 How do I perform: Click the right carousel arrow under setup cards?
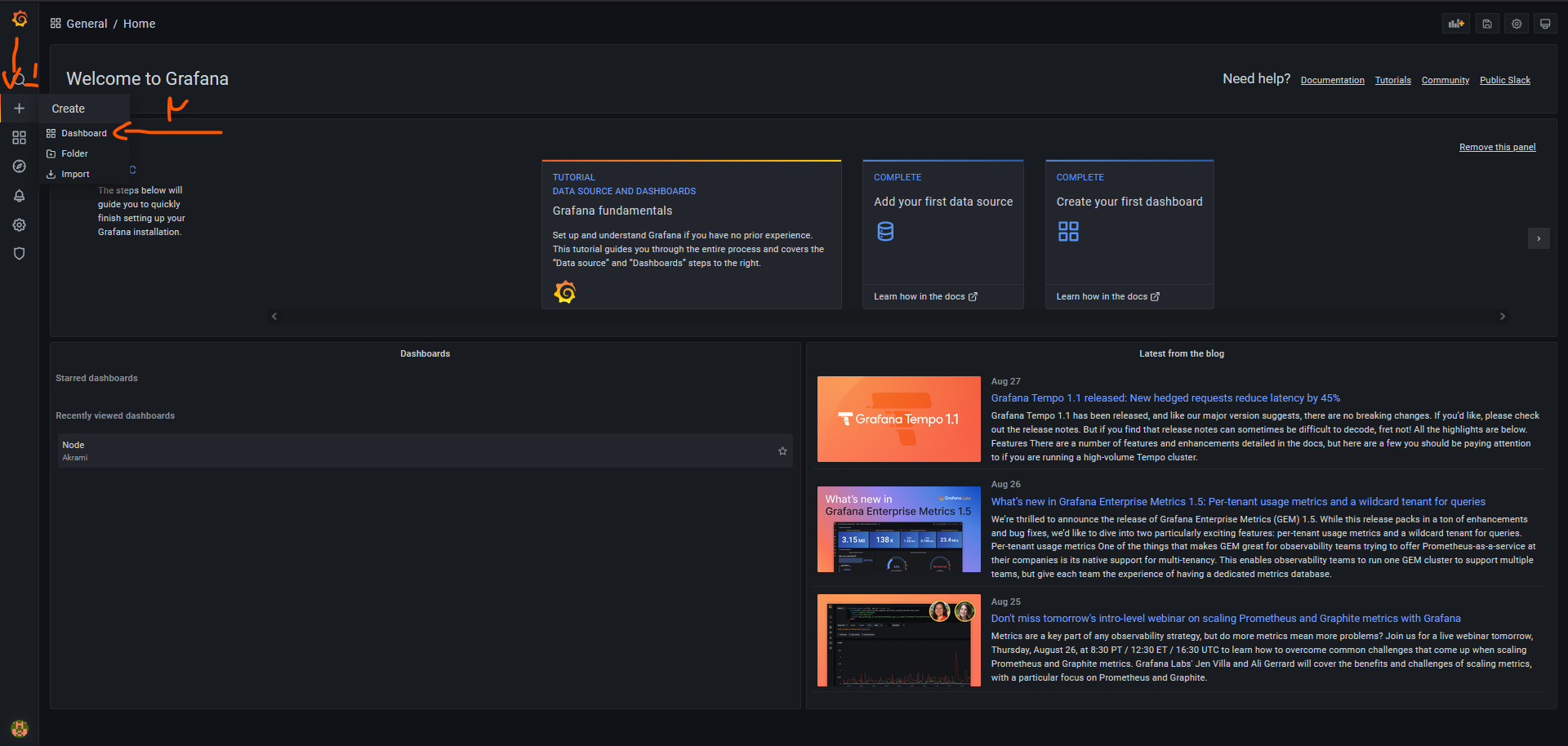1503,316
